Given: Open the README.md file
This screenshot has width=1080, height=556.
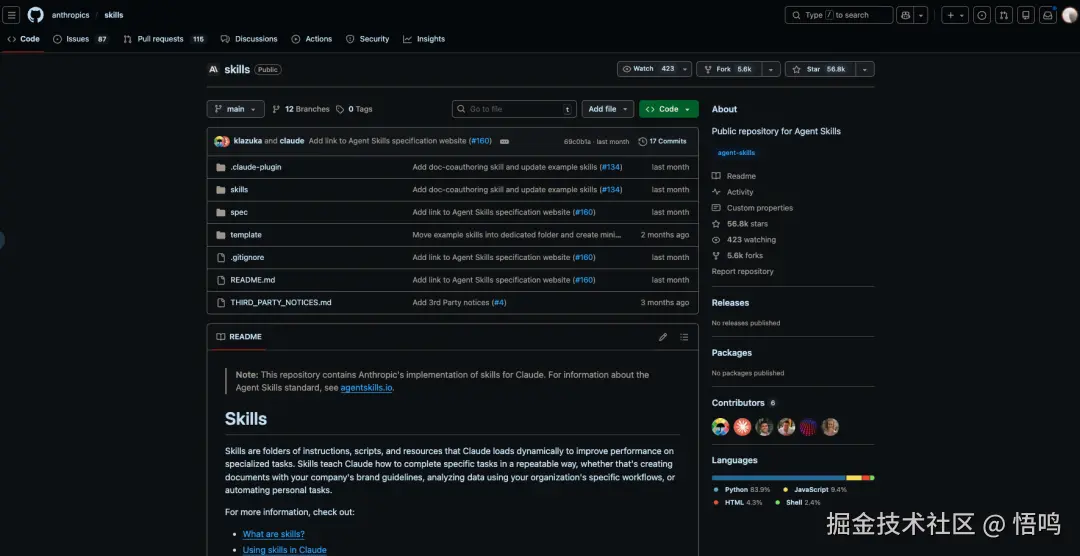Looking at the screenshot, I should click(253, 280).
